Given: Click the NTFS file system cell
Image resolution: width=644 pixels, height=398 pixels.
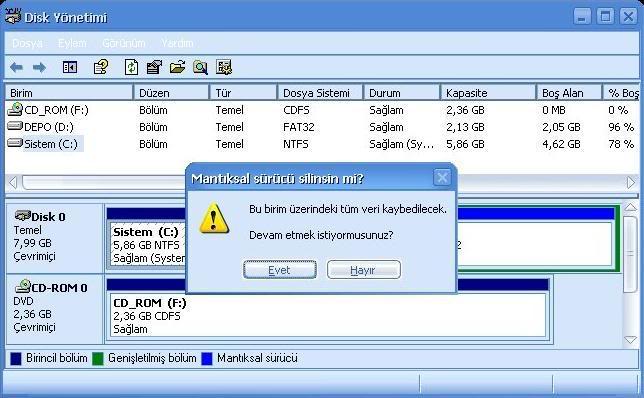Looking at the screenshot, I should (x=296, y=144).
